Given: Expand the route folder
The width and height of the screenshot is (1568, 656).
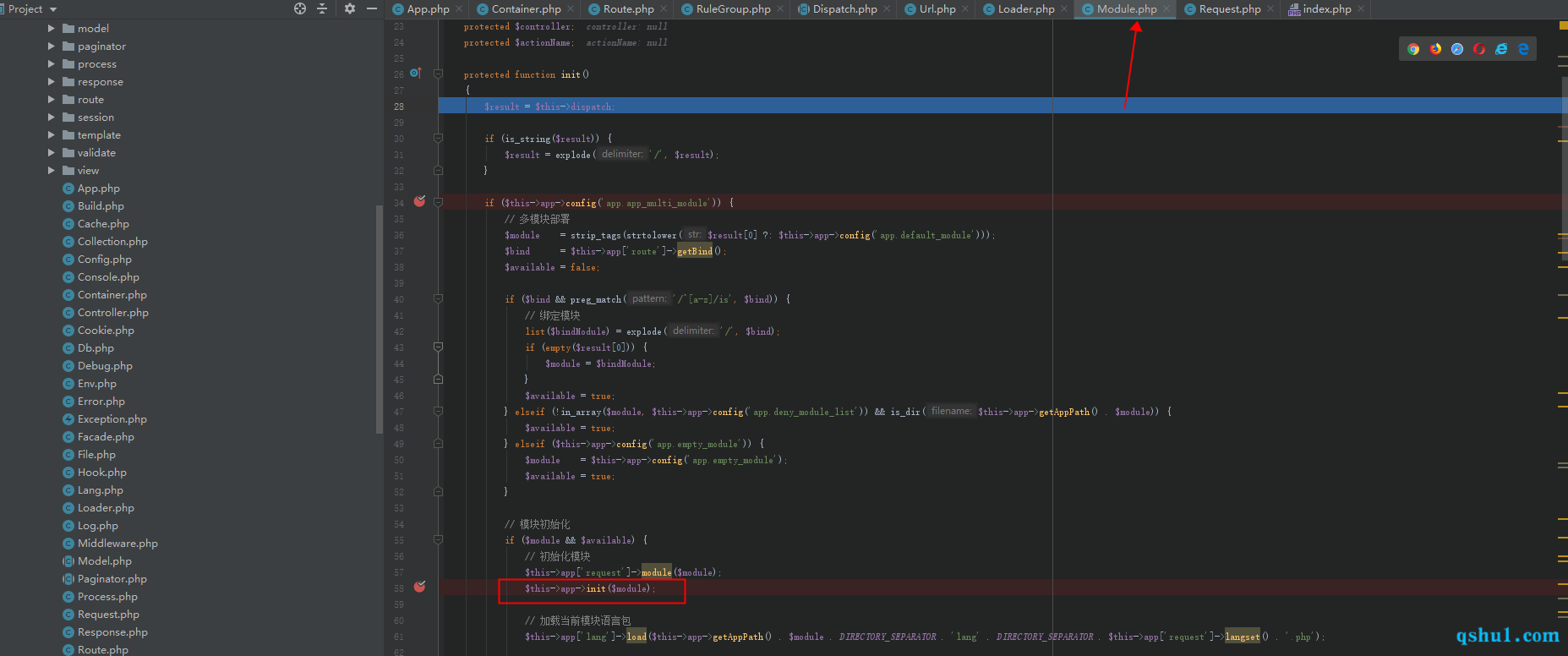Looking at the screenshot, I should 52,100.
